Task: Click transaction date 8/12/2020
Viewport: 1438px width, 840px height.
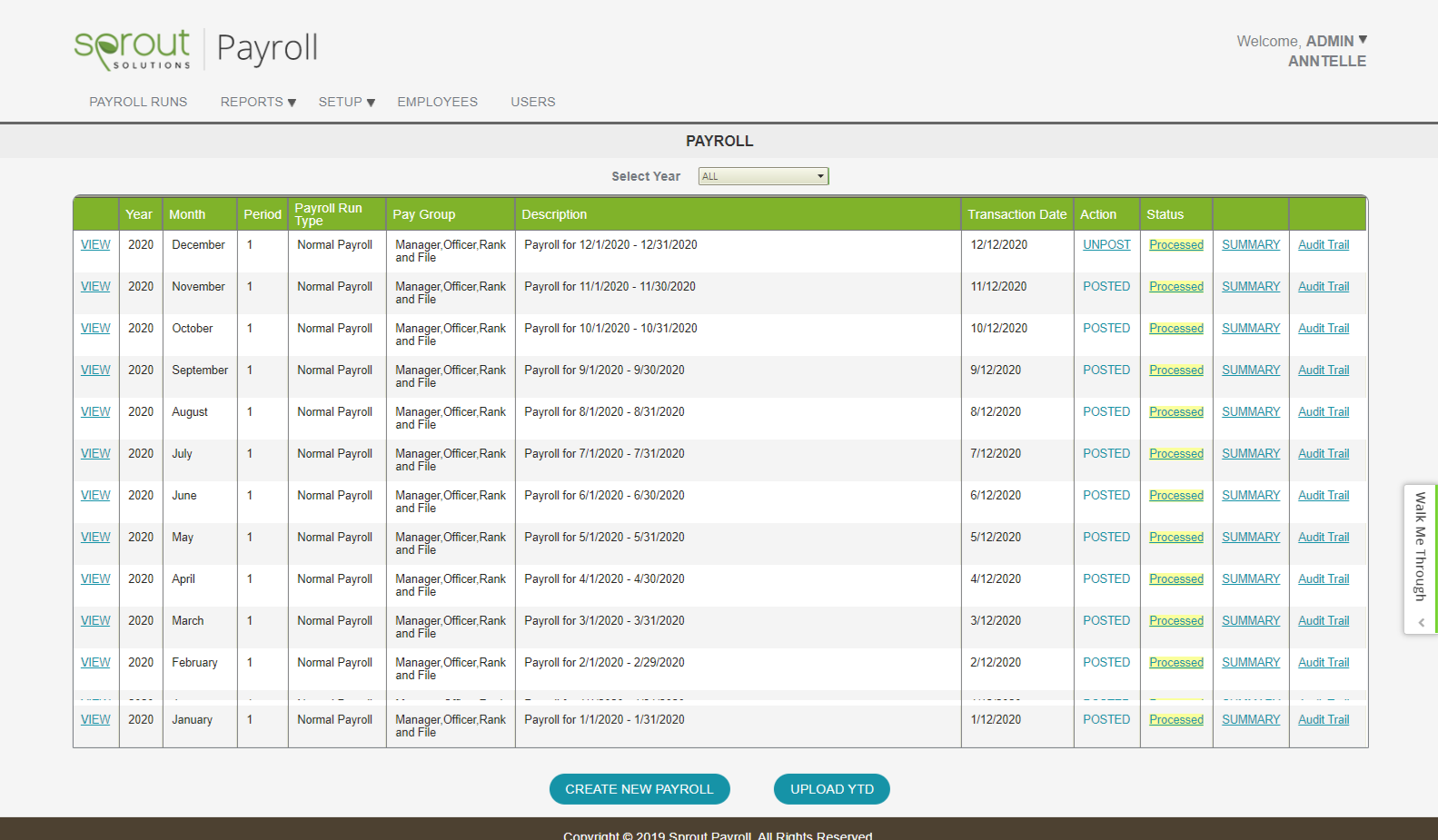Action: point(996,411)
